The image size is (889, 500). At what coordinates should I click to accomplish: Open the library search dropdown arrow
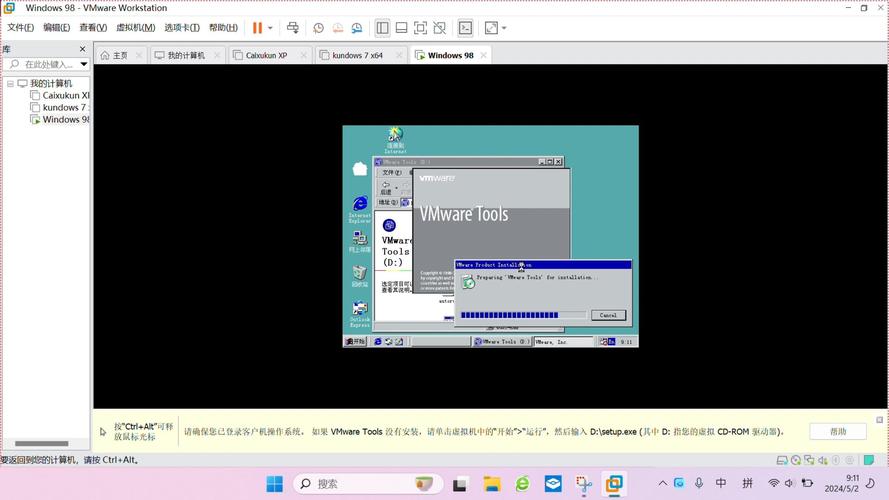tap(84, 64)
